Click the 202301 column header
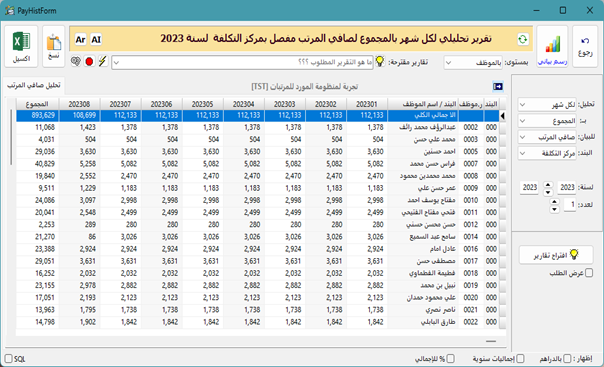The width and height of the screenshot is (604, 367). tap(367, 104)
